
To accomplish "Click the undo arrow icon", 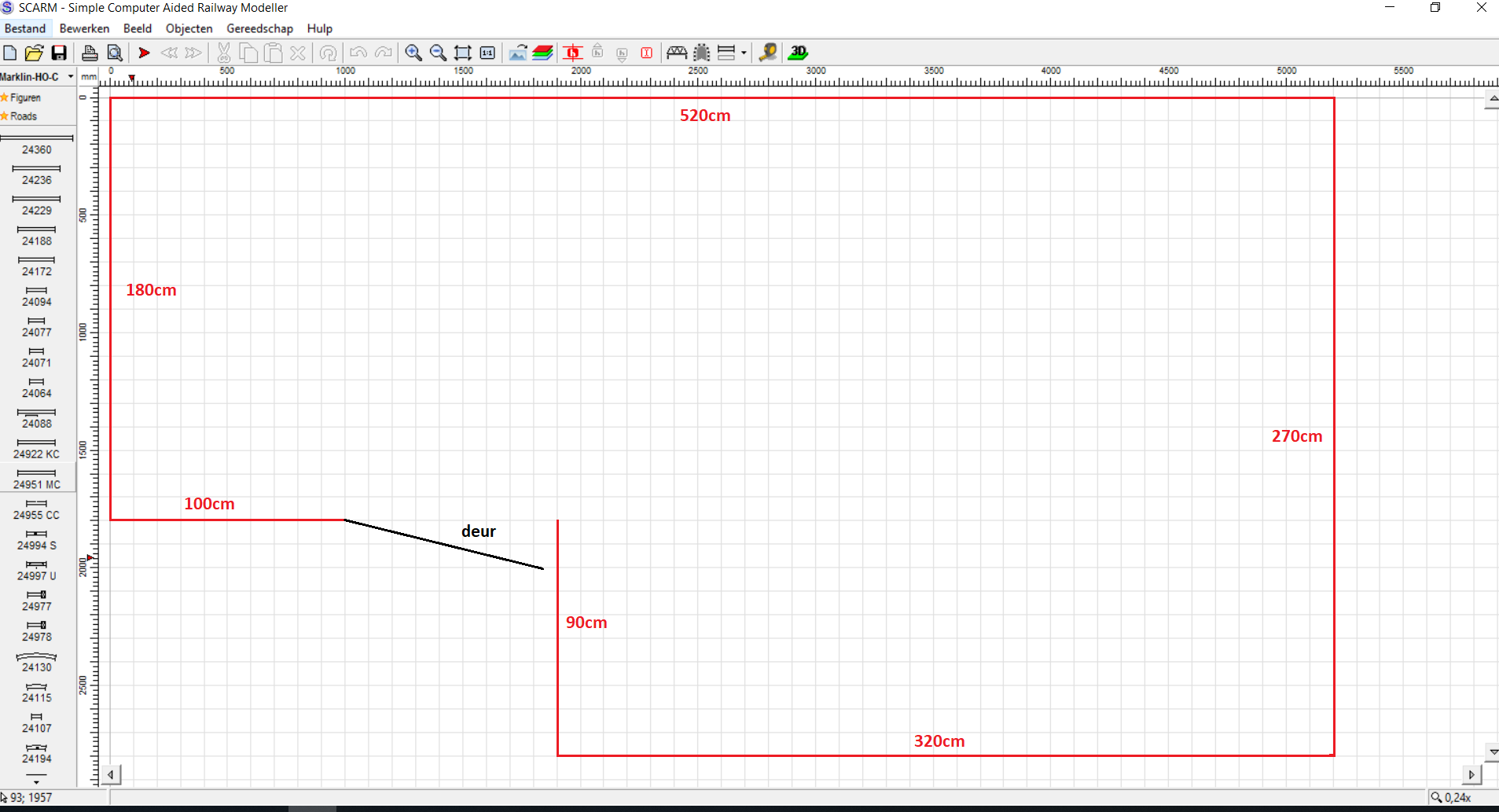I will click(x=358, y=53).
